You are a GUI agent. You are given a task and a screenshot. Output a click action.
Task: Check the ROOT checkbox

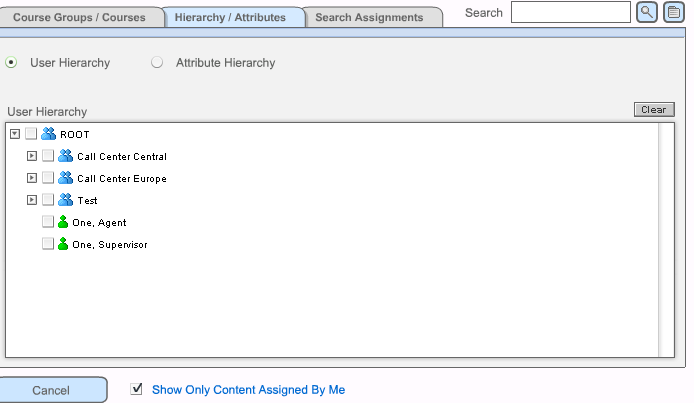31,134
